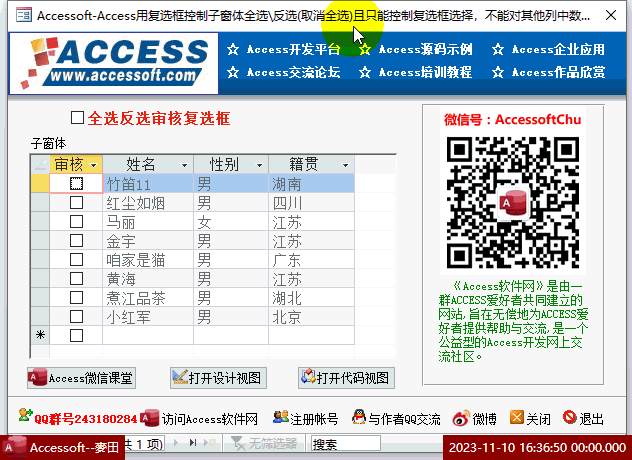Open the Access源码示例 link
The height and width of the screenshot is (460, 632).
[x=426, y=49]
